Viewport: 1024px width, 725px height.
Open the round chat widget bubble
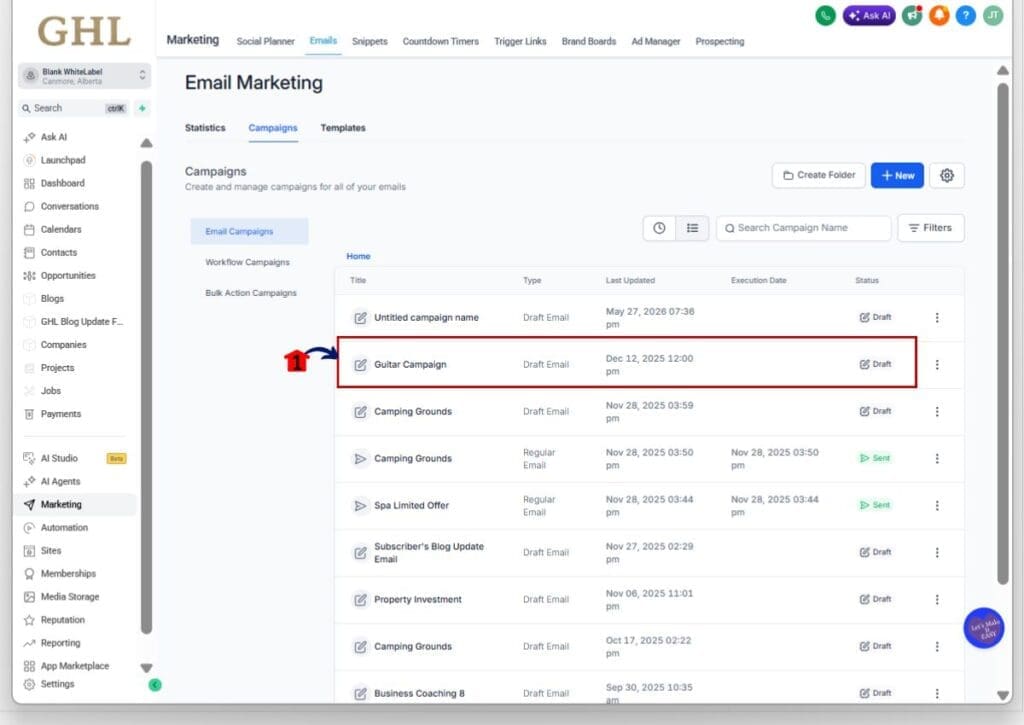pos(984,628)
